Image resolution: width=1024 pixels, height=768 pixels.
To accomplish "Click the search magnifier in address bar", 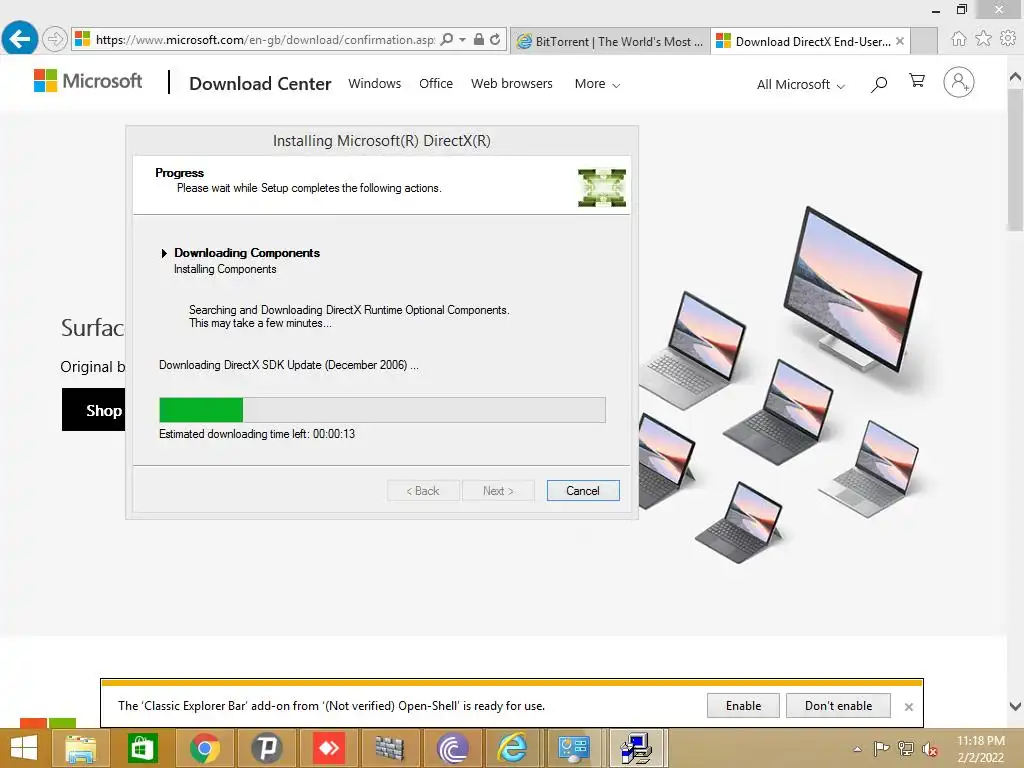I will pyautogui.click(x=447, y=40).
